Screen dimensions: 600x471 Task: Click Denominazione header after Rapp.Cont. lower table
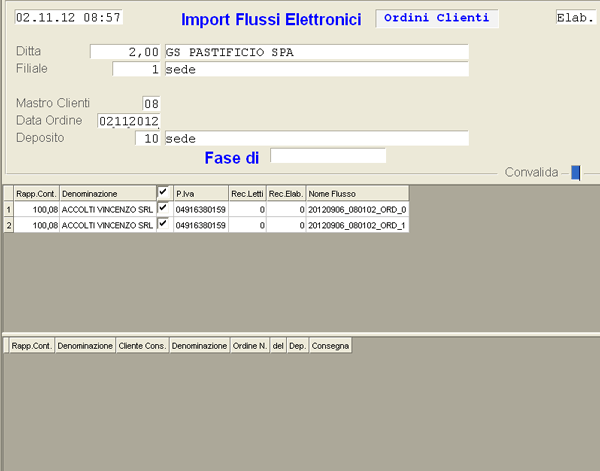coord(85,346)
